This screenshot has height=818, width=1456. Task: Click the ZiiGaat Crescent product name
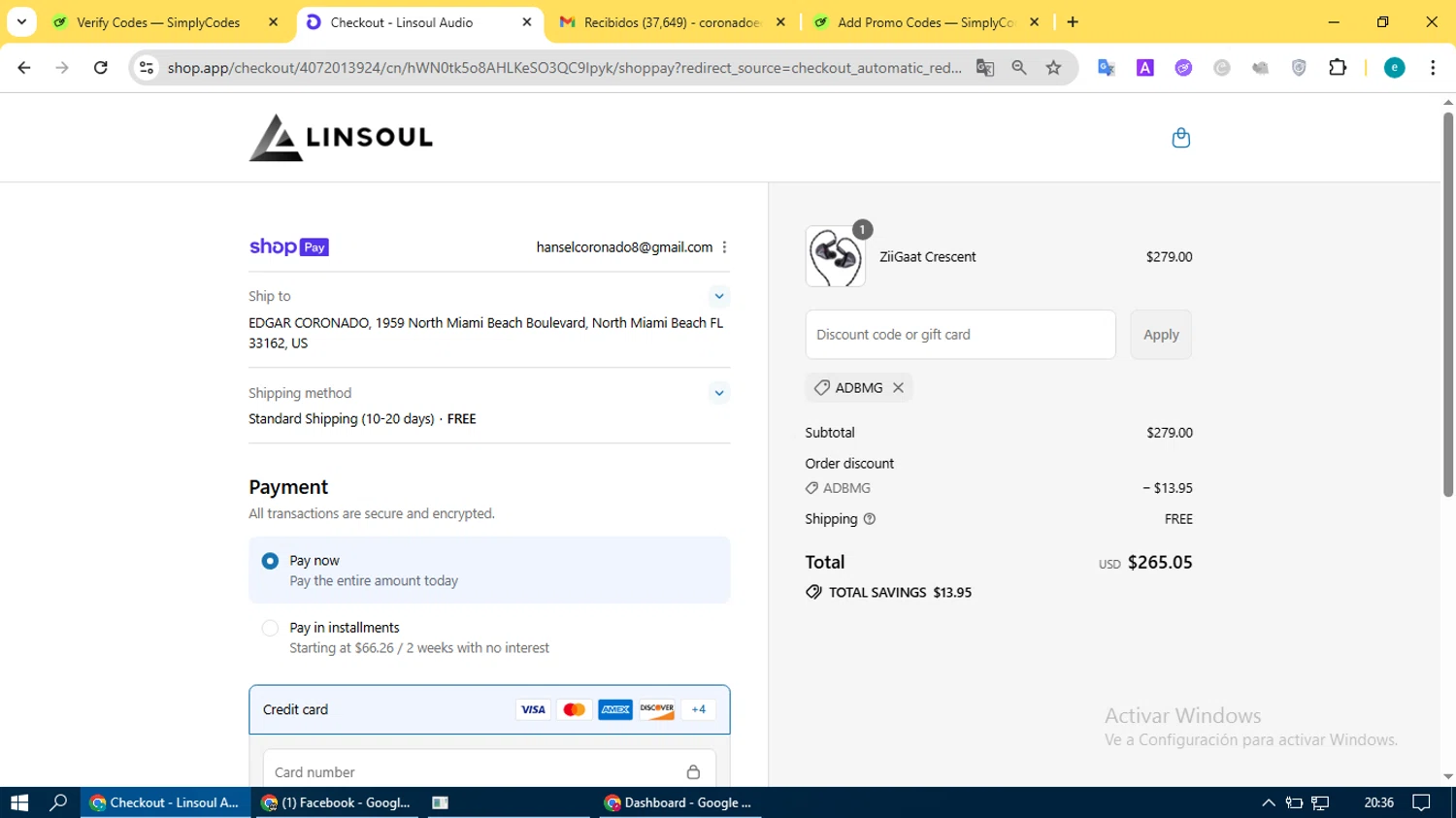point(927,257)
